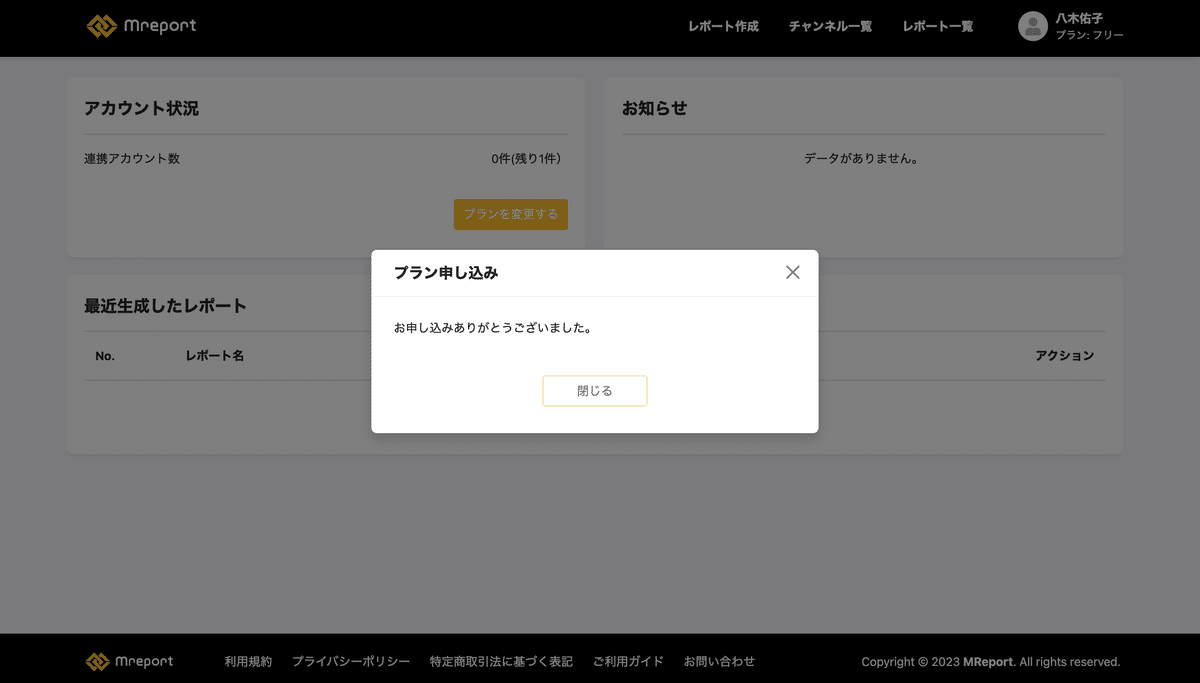Click the アクション column header

[x=1065, y=356]
